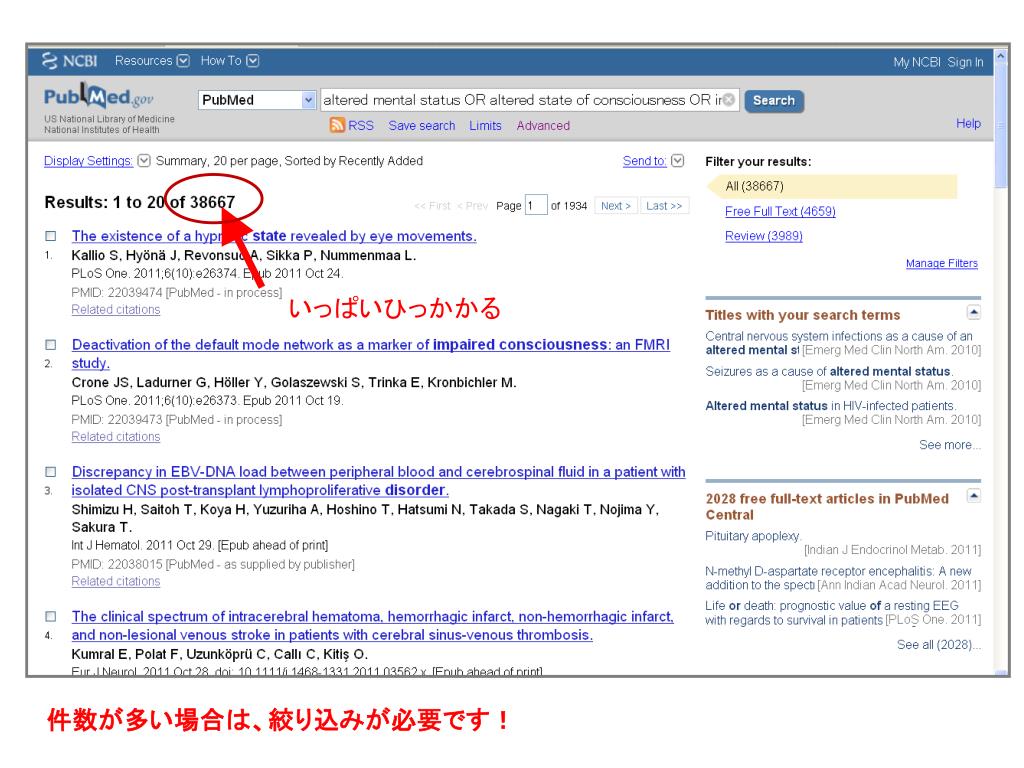Screen dimensions: 1024x768
Task: Open Life or death prognostic value of EEG article
Action: tap(831, 613)
